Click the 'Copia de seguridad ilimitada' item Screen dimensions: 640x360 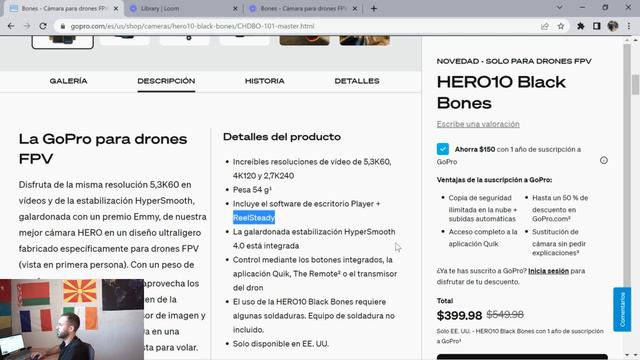tap(483, 208)
